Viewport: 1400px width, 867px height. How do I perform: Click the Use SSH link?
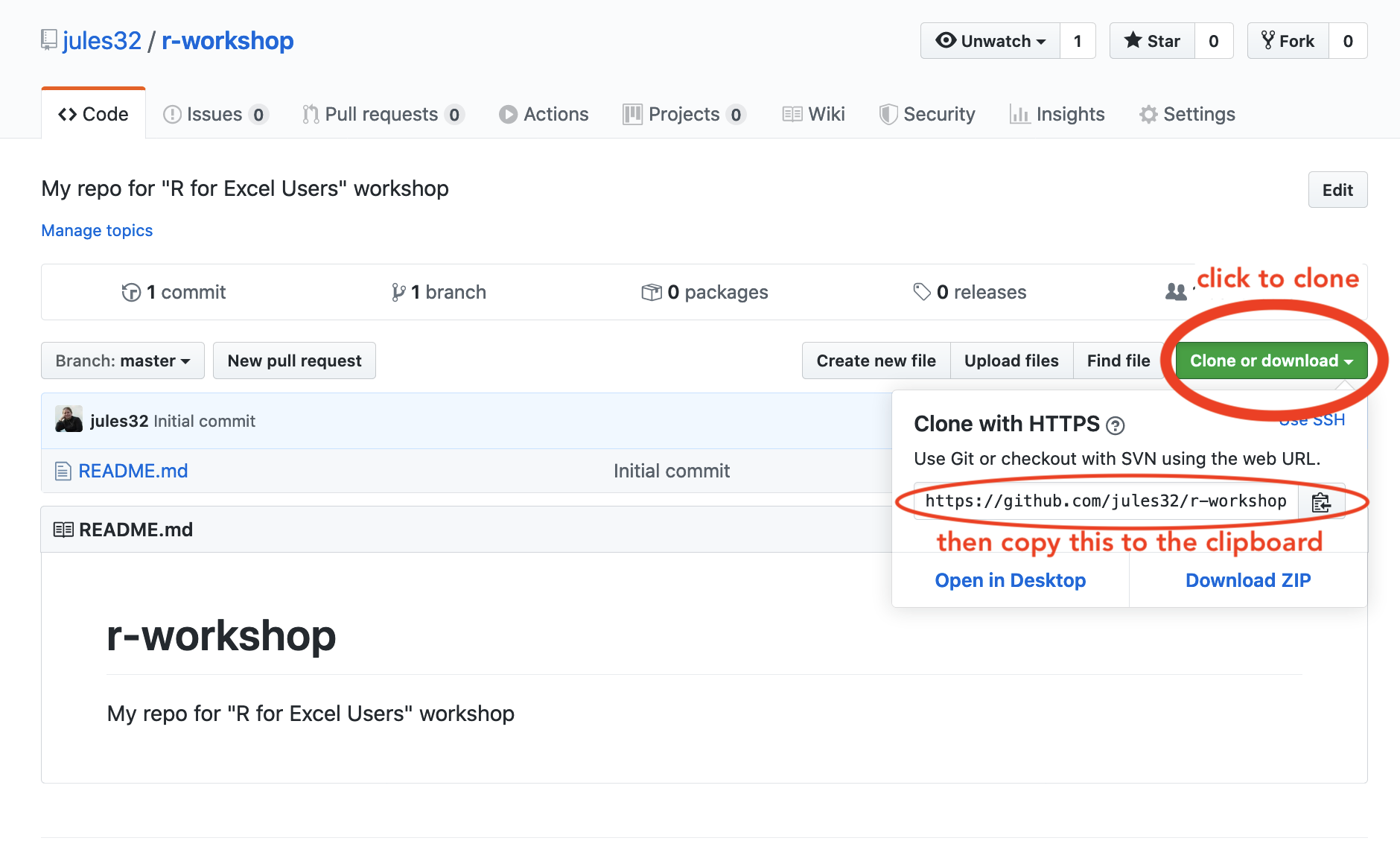tap(1312, 420)
